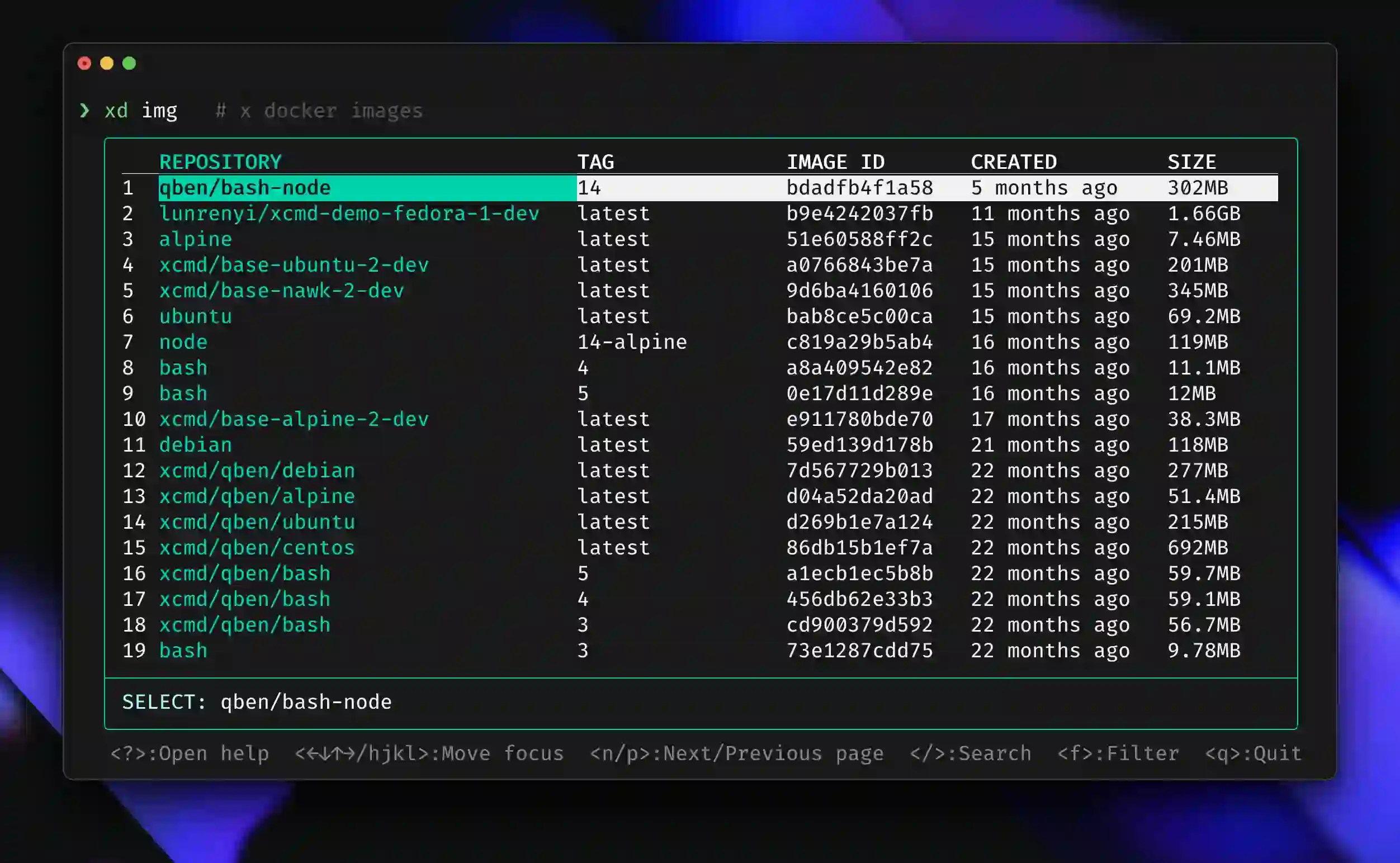Click the xd img command prompt
The width and height of the screenshot is (1400, 863).
(140, 110)
